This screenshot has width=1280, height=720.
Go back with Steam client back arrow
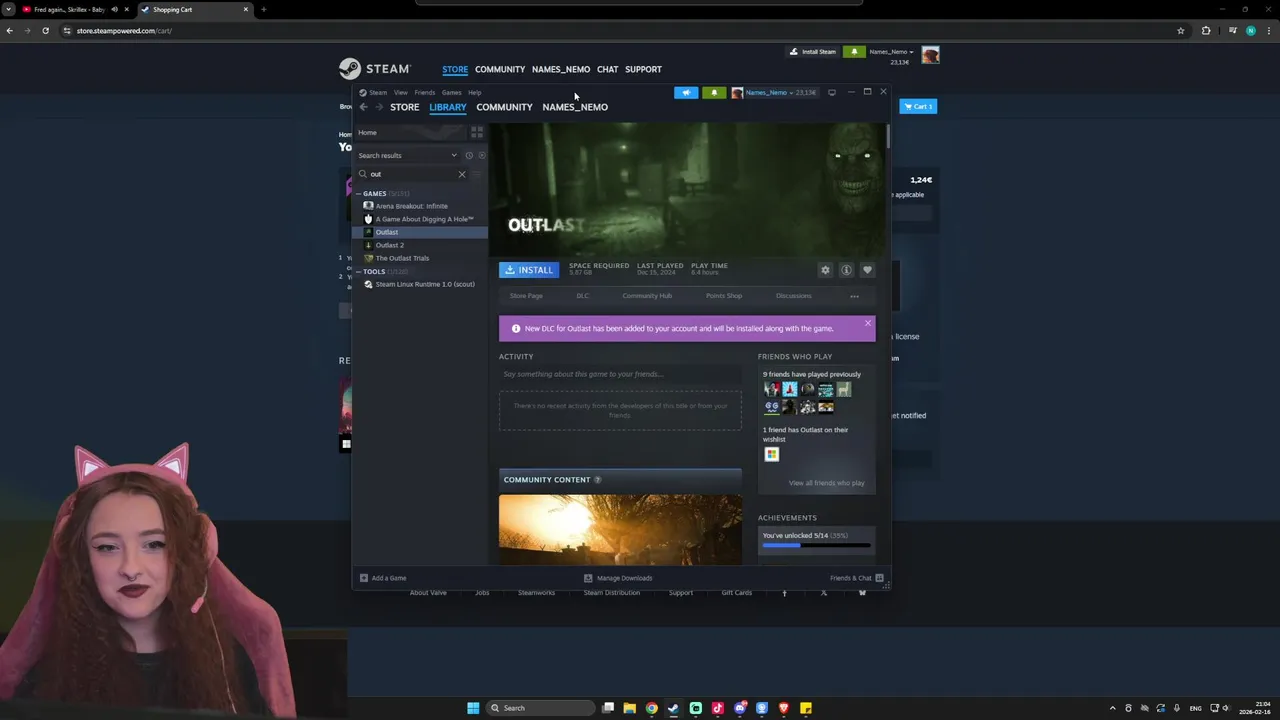364,107
